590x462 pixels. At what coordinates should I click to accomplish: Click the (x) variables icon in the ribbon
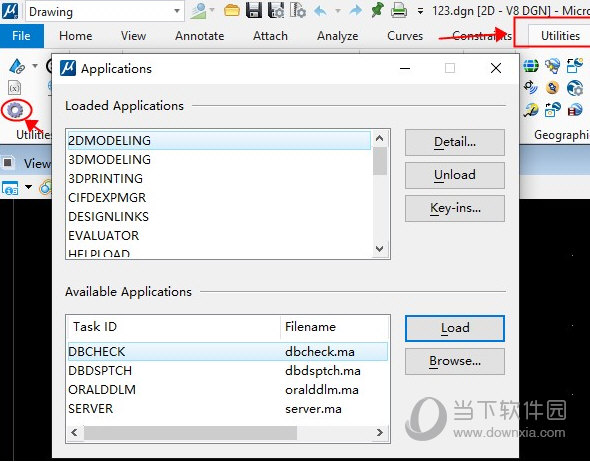[x=14, y=88]
